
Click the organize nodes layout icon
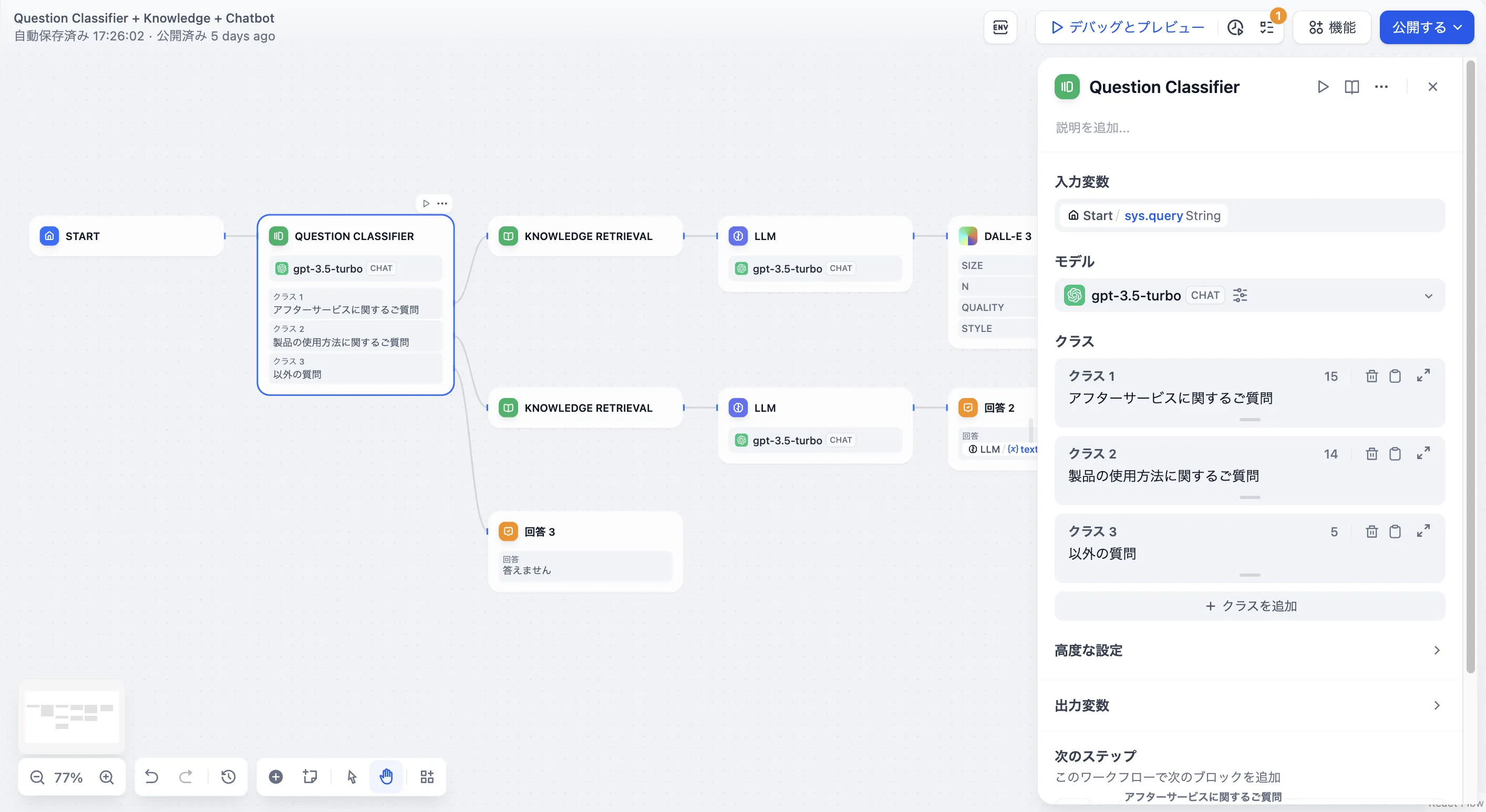click(427, 777)
